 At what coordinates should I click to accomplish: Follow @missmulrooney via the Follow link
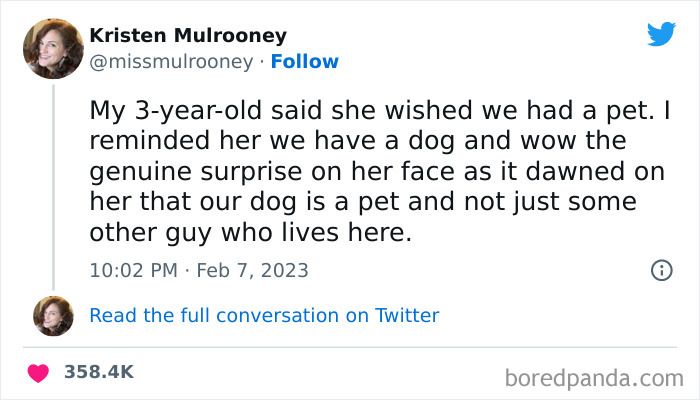pyautogui.click(x=308, y=61)
